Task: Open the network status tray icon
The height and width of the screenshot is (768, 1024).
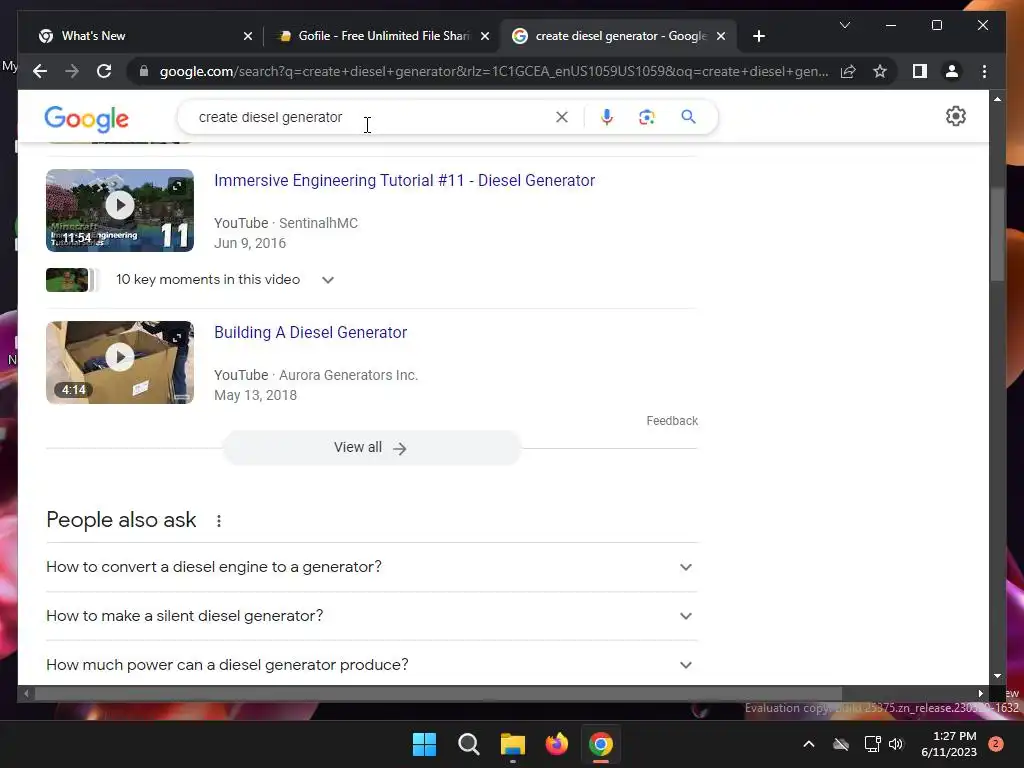Action: (x=872, y=744)
